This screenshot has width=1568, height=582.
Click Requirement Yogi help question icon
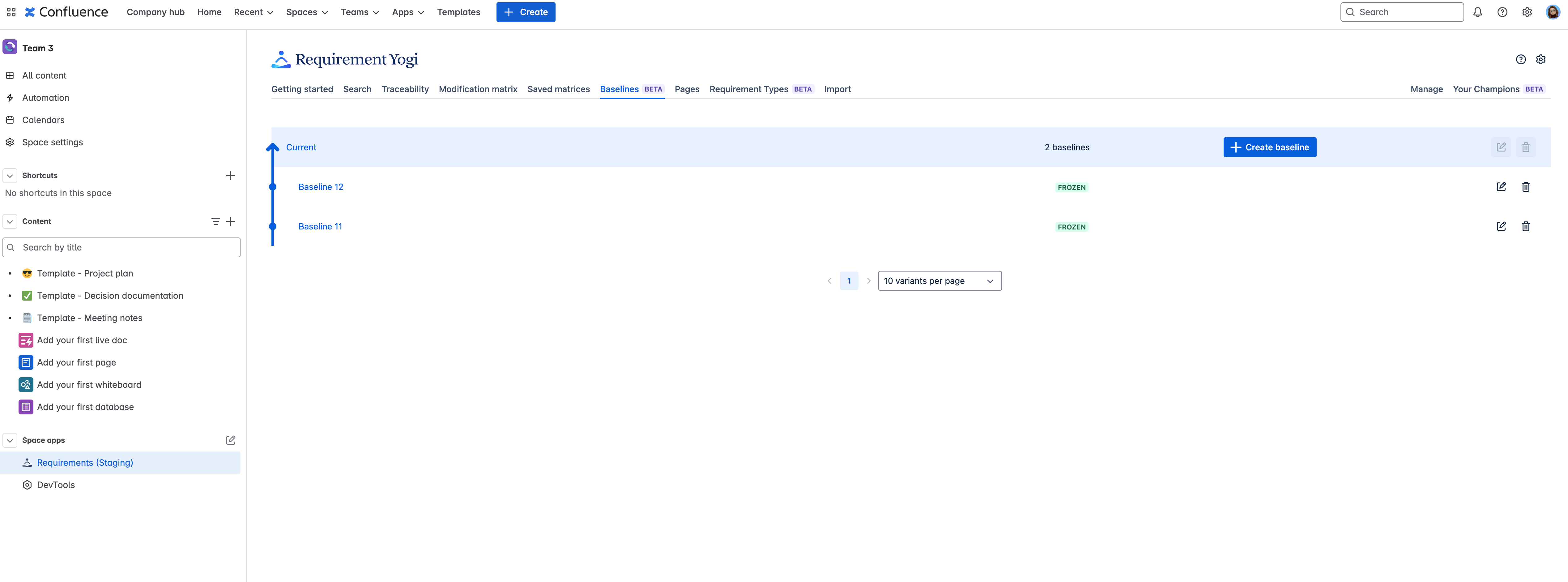click(1520, 59)
